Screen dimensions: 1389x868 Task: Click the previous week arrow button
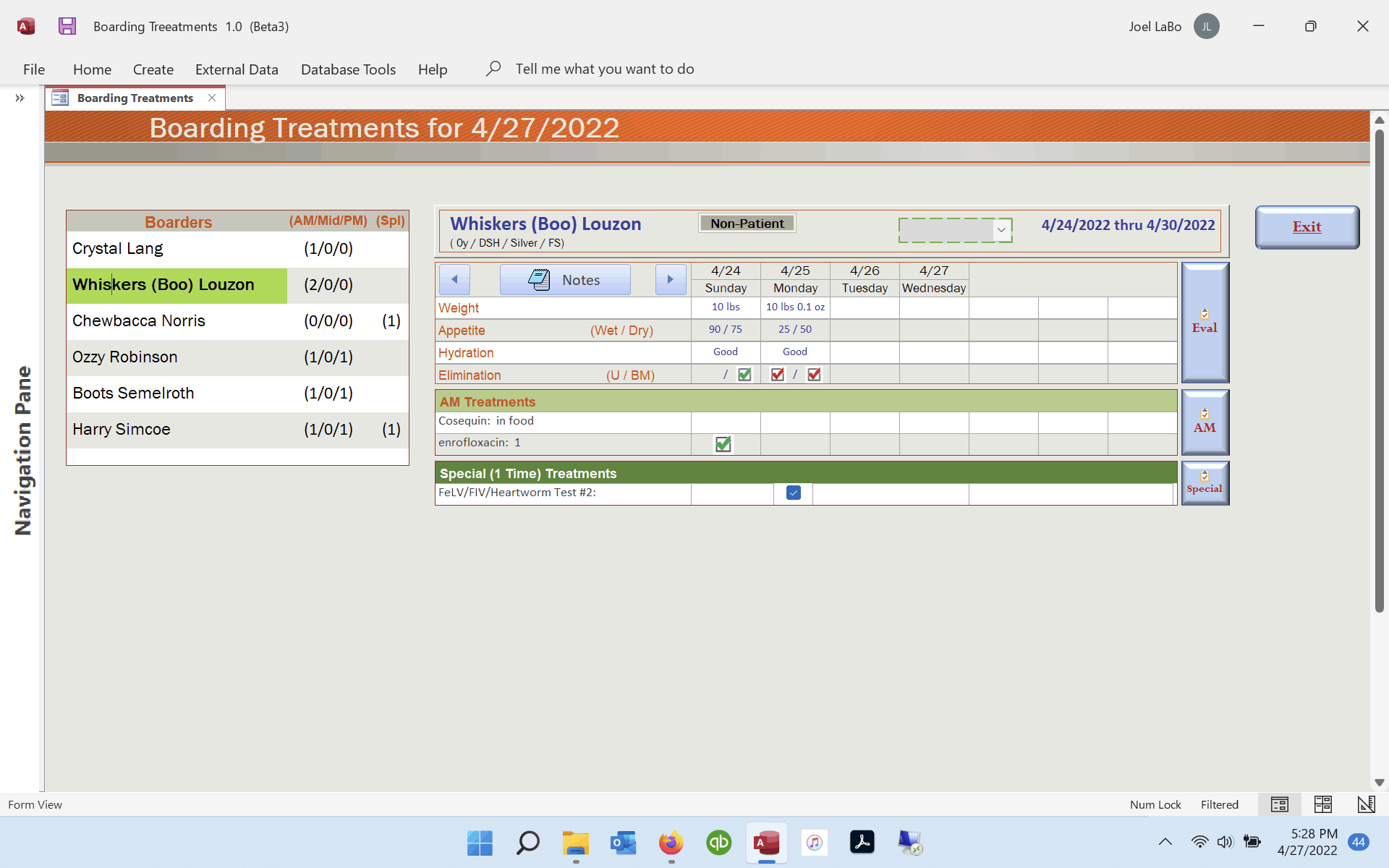pyautogui.click(x=454, y=280)
